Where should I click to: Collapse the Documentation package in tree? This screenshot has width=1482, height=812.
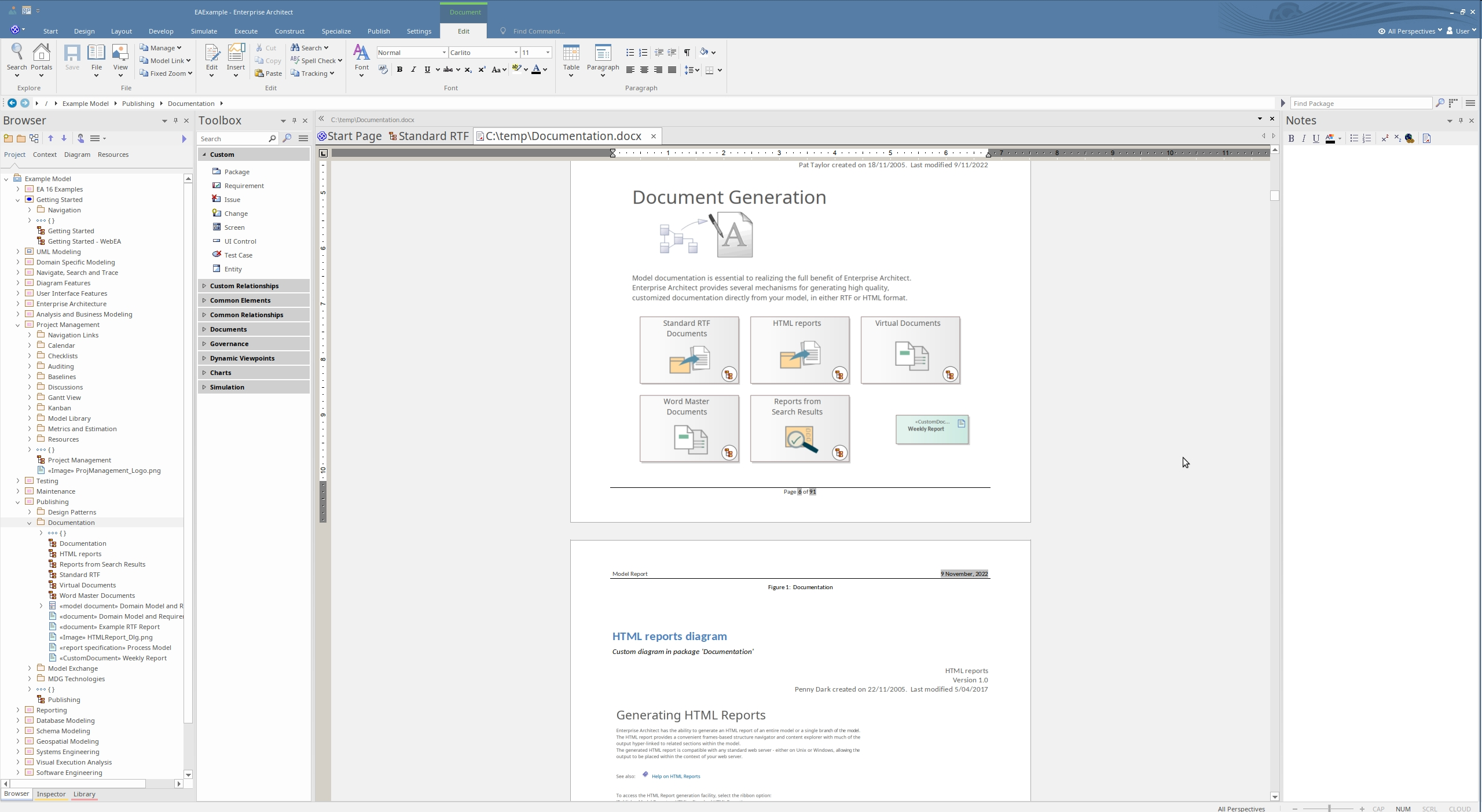coord(30,523)
